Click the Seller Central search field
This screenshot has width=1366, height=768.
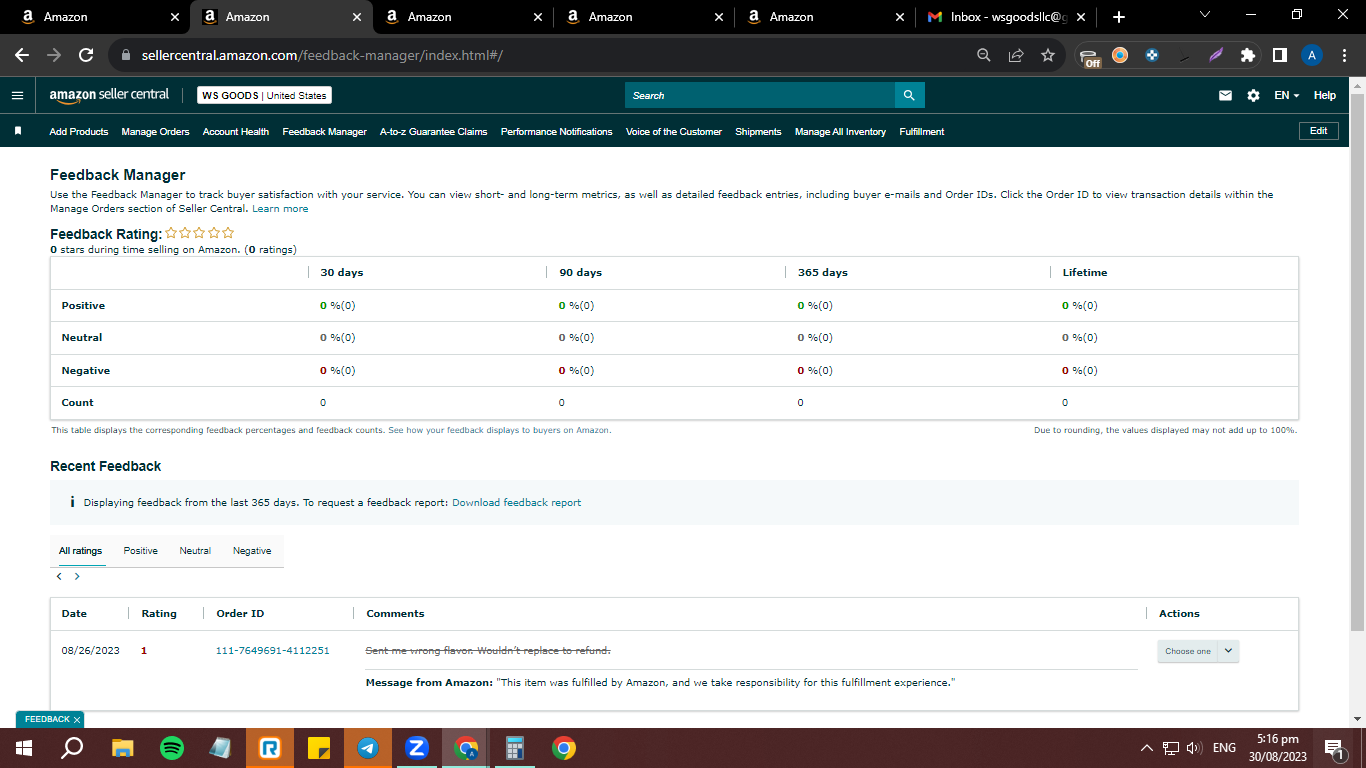pos(760,95)
